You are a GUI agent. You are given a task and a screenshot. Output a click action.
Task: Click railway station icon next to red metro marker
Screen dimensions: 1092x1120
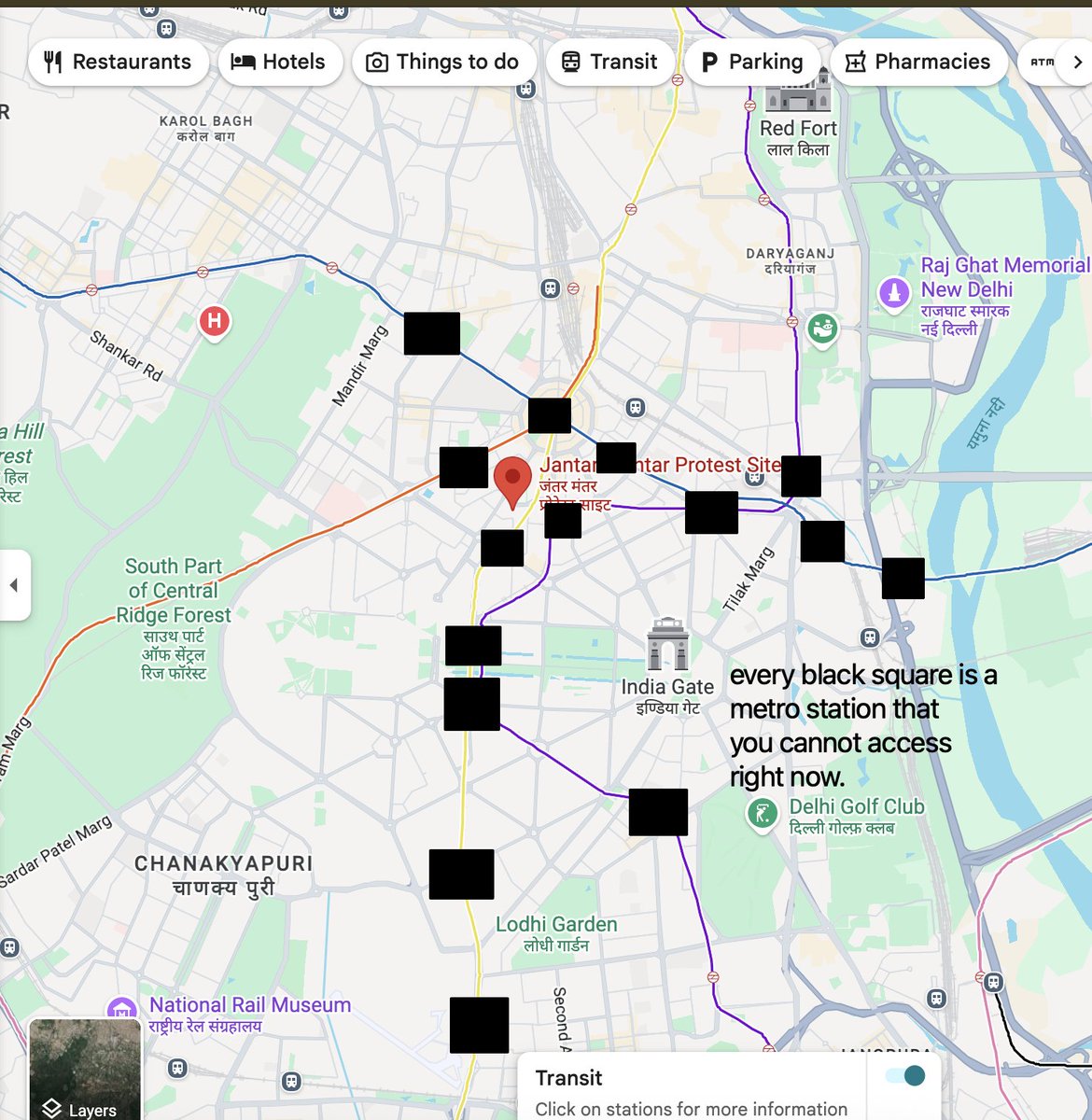(x=551, y=289)
